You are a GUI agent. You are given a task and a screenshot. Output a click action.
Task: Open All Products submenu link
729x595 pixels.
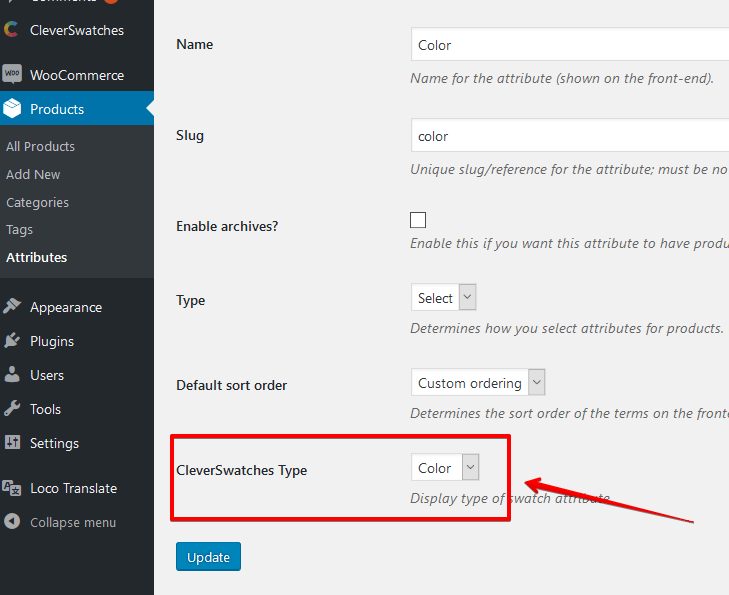tap(40, 146)
